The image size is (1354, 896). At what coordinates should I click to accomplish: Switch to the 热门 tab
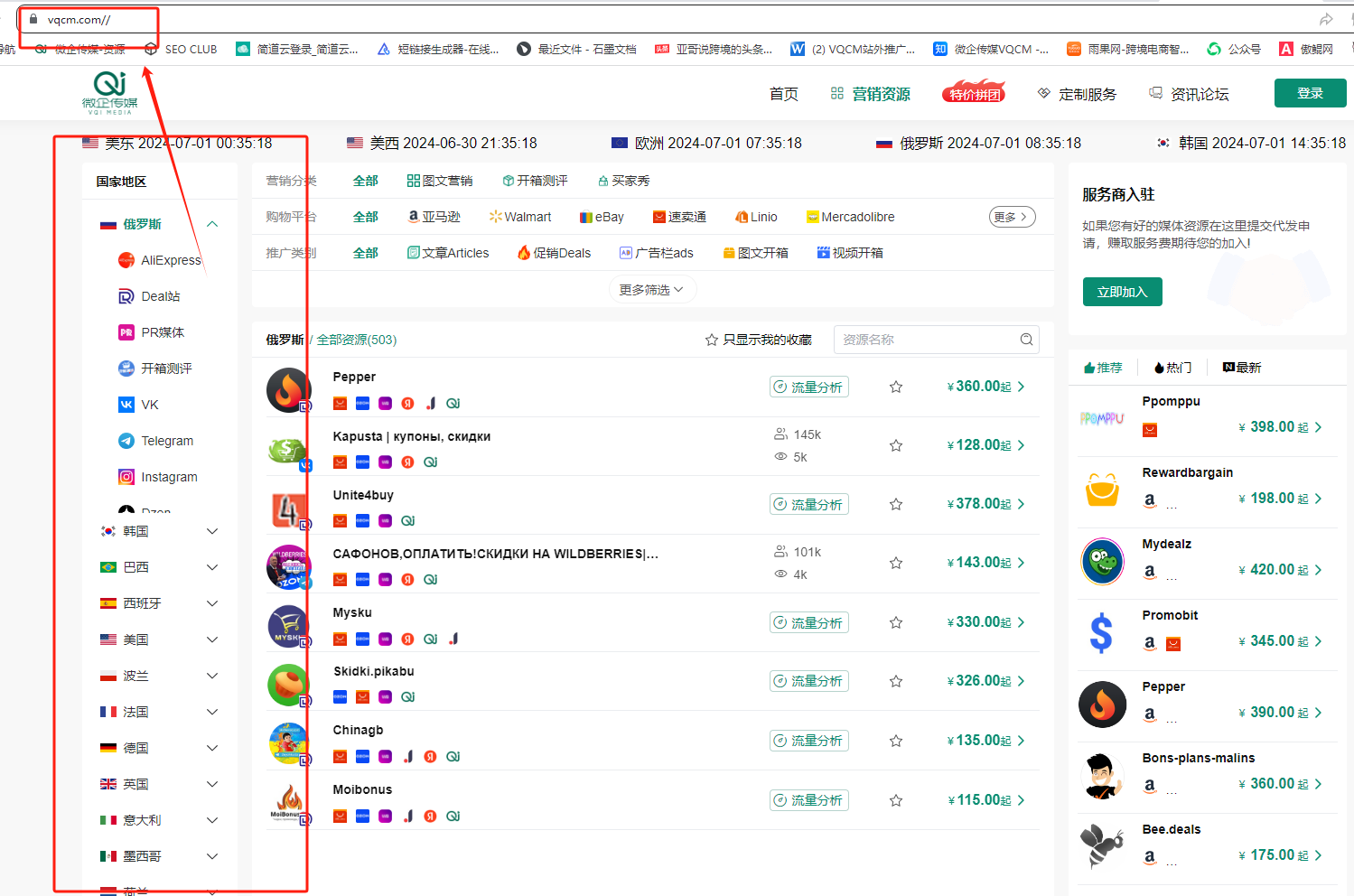[x=1173, y=368]
